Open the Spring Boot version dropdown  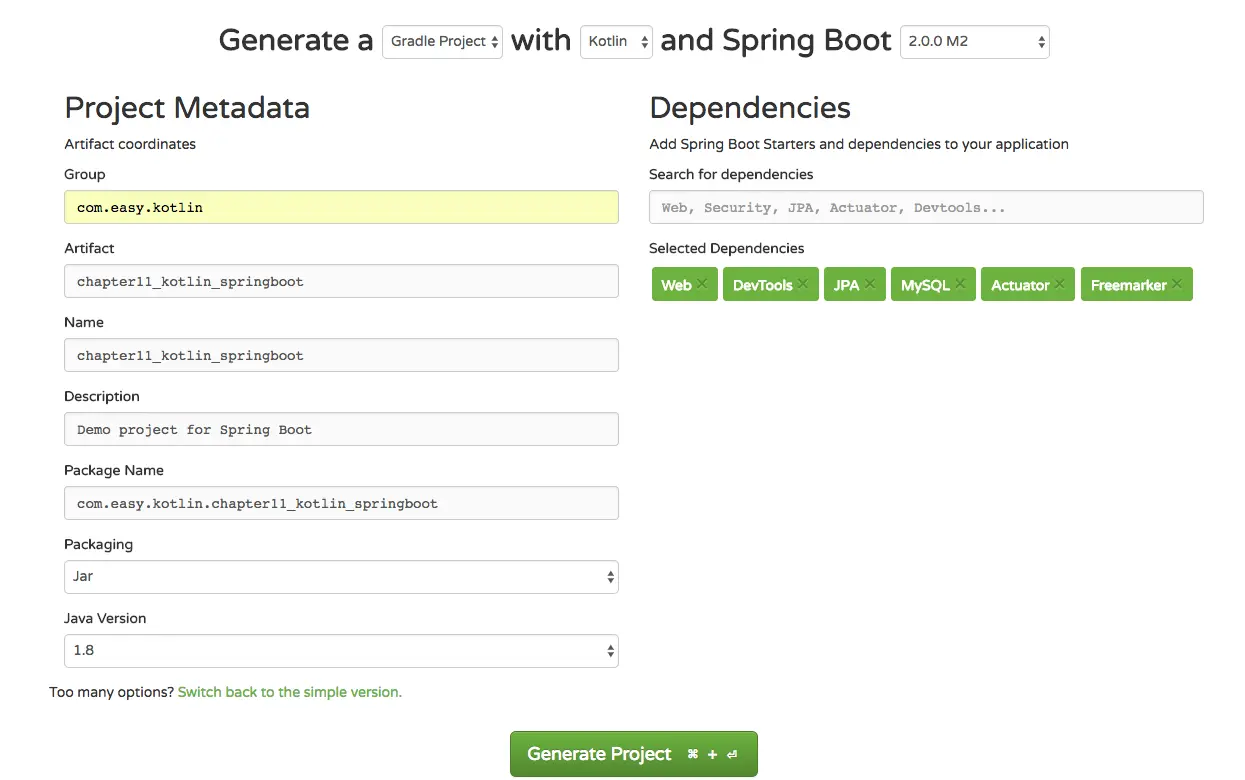click(x=975, y=42)
